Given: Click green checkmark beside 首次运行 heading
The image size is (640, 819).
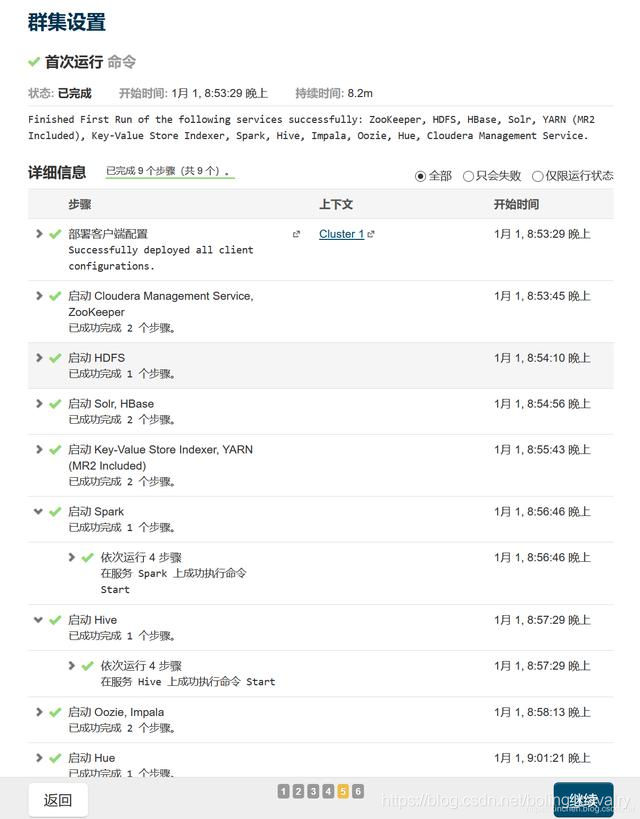Looking at the screenshot, I should 34,62.
